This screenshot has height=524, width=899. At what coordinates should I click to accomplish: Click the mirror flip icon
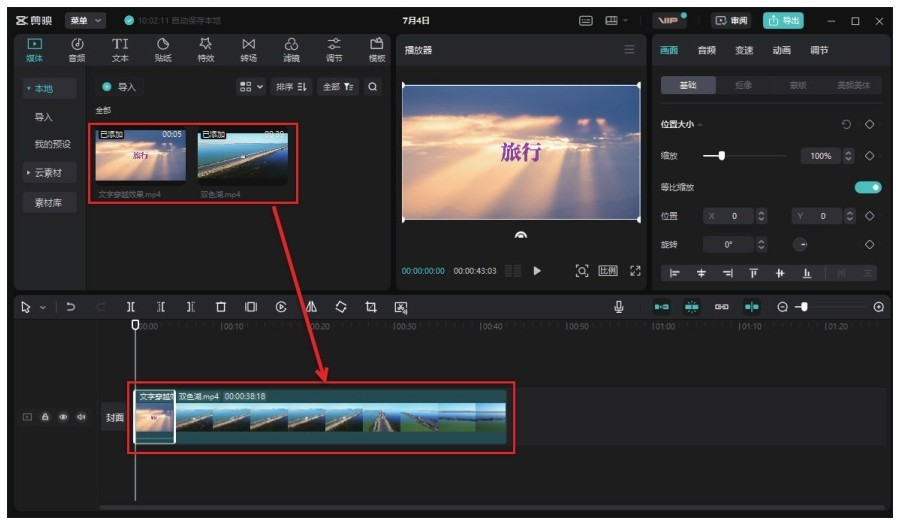[311, 307]
